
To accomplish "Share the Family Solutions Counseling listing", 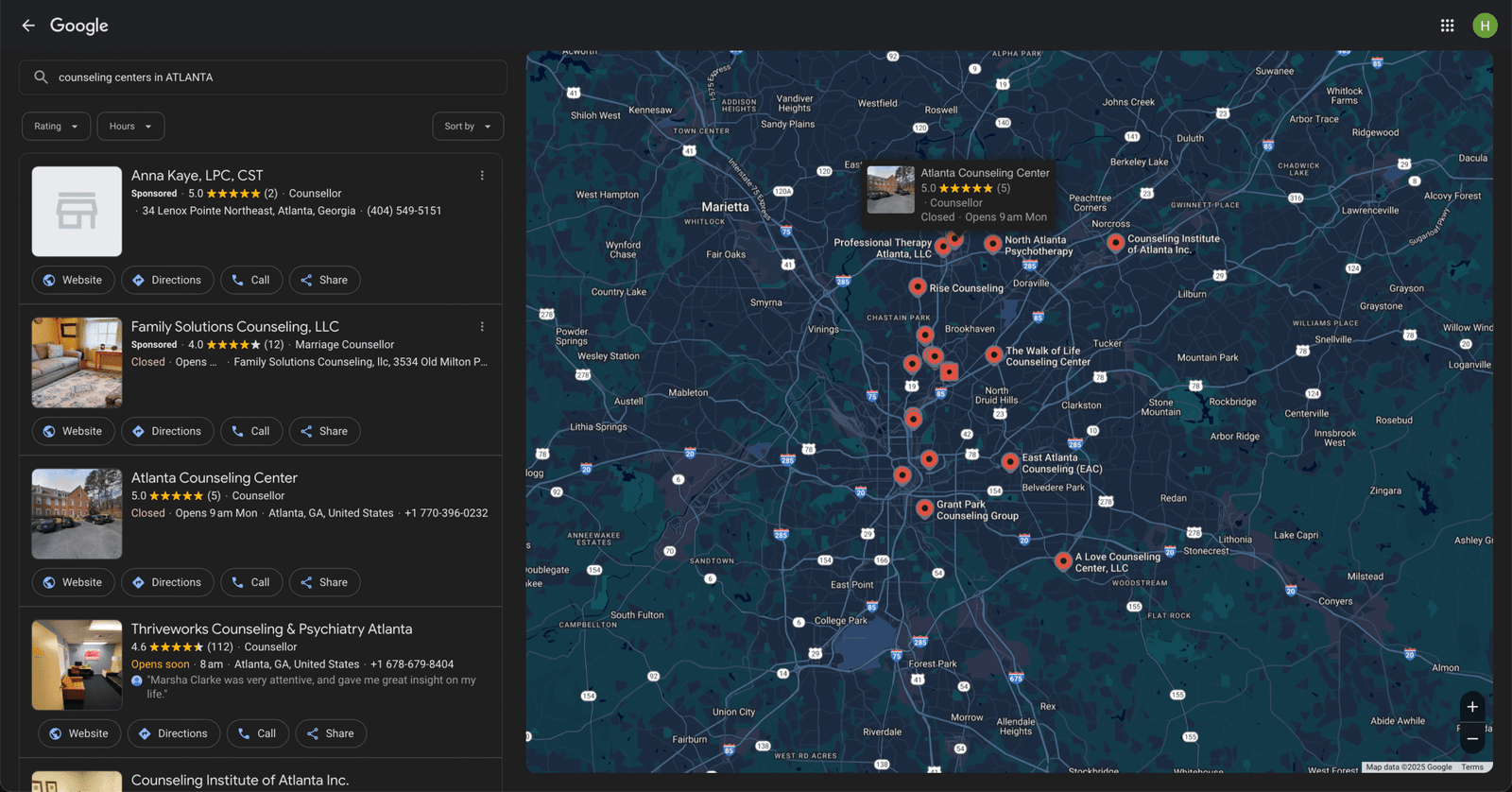I will click(324, 431).
